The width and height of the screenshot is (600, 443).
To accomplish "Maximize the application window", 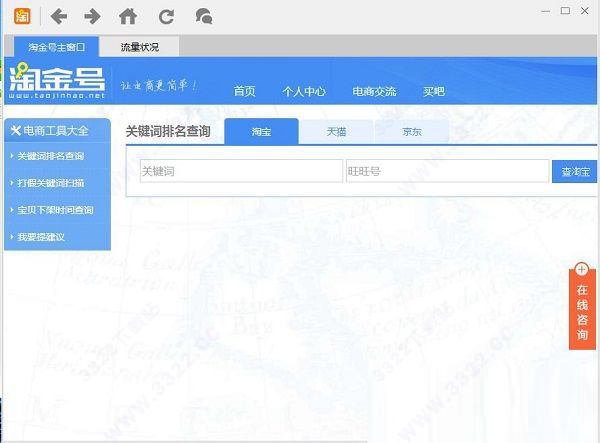I will (x=565, y=11).
